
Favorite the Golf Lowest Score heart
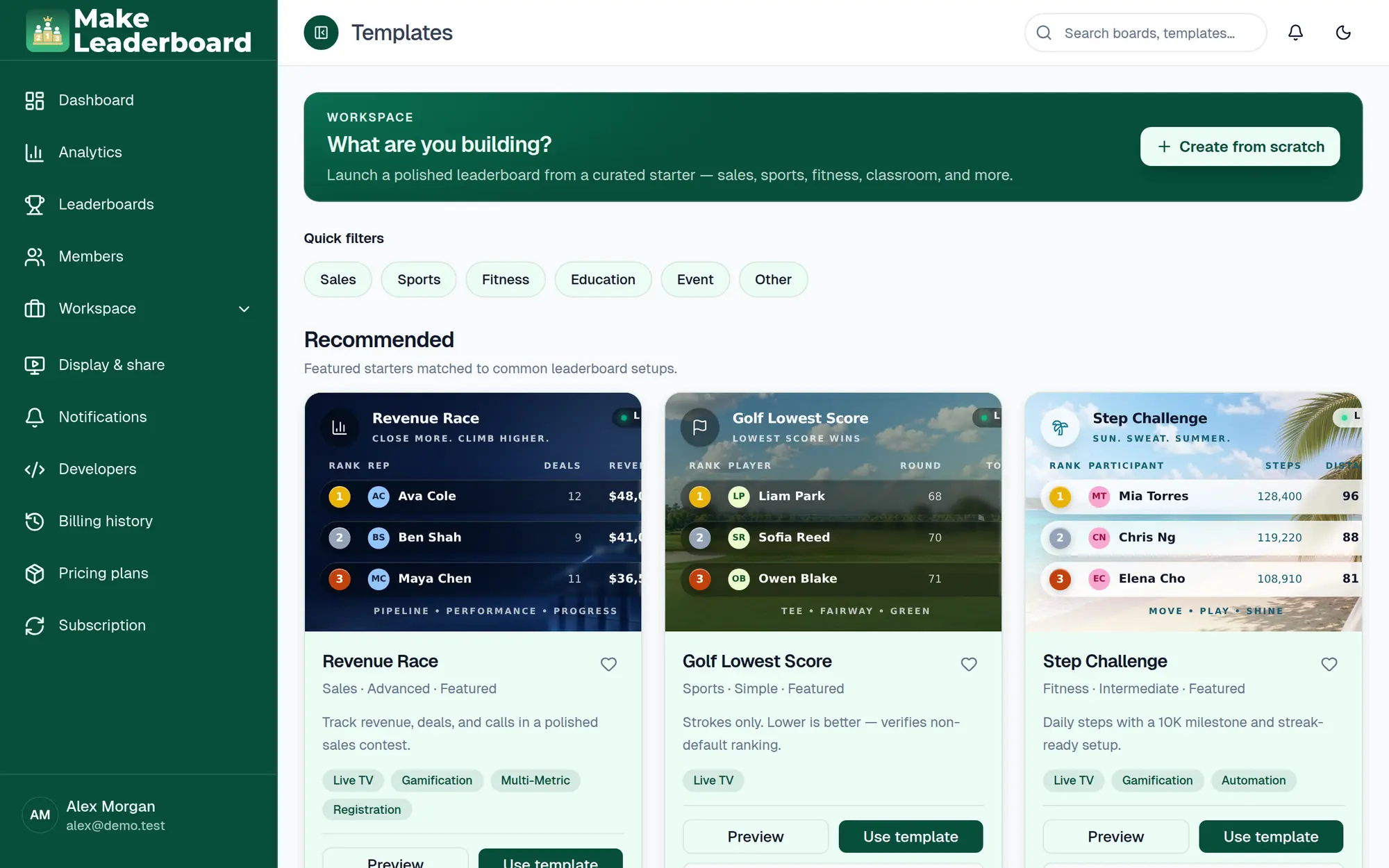click(x=969, y=665)
